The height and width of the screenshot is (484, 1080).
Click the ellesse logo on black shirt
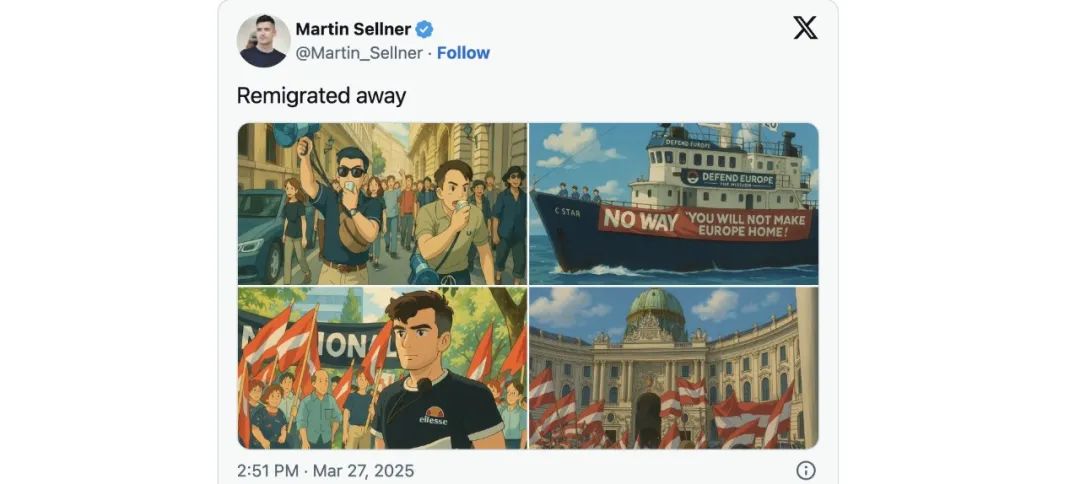click(435, 415)
